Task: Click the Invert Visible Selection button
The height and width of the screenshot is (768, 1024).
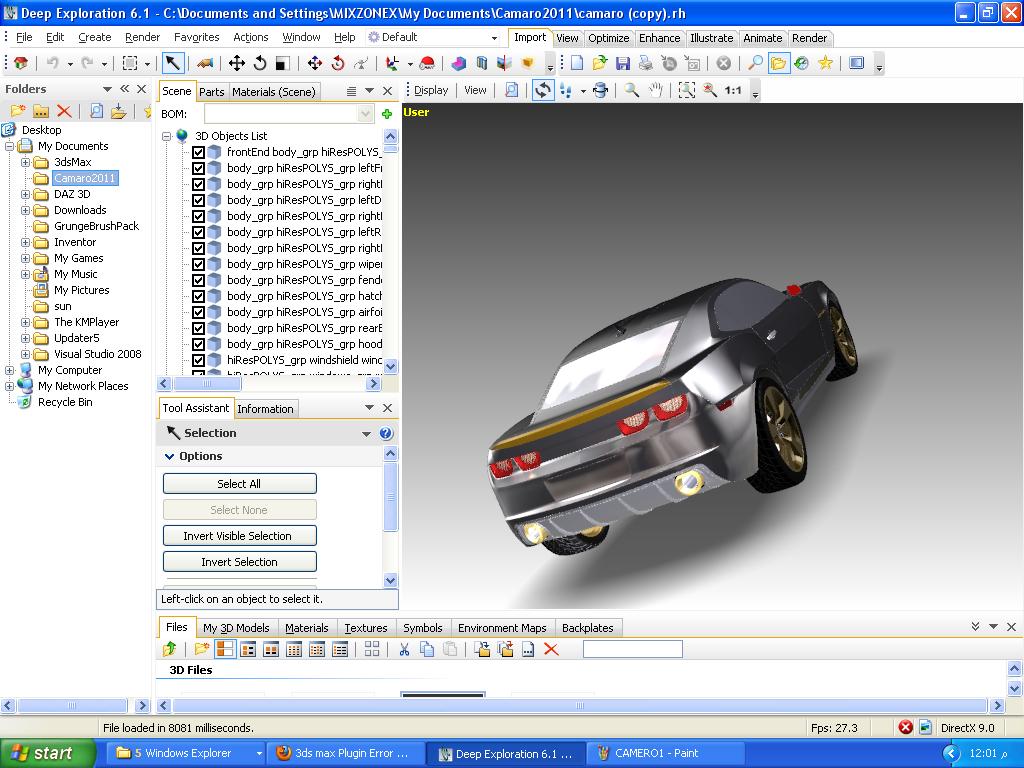Action: coord(239,536)
